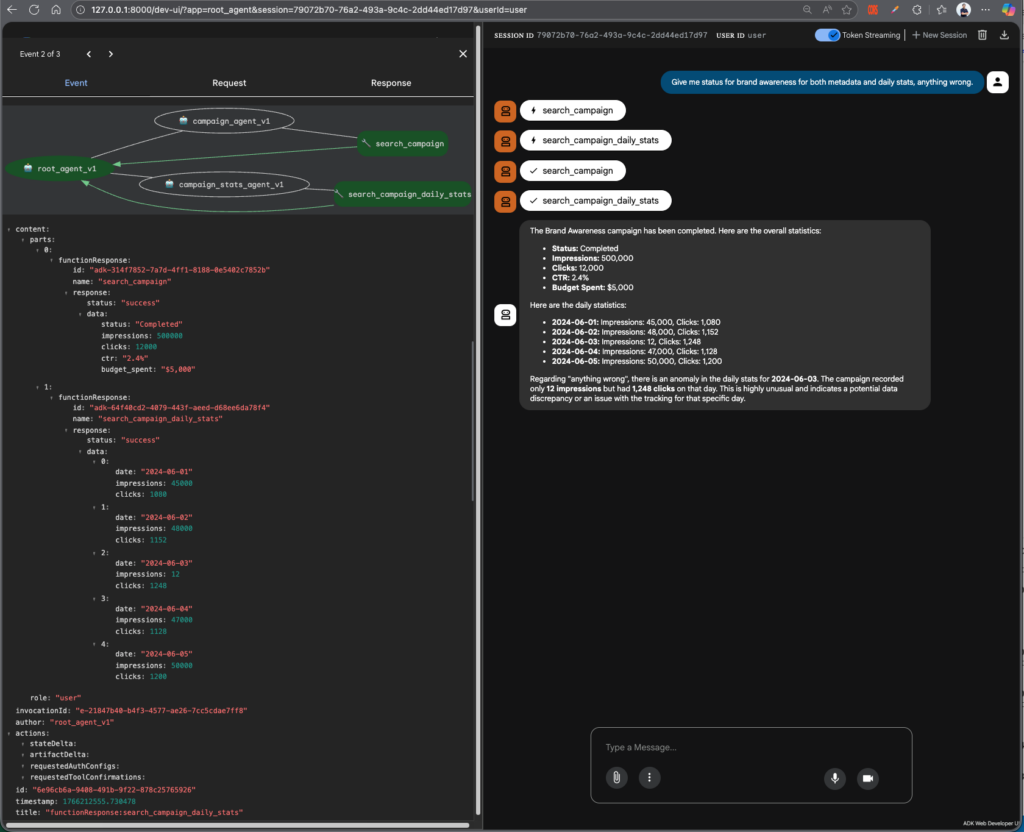Close the event details panel
This screenshot has width=1024, height=832.
point(462,54)
